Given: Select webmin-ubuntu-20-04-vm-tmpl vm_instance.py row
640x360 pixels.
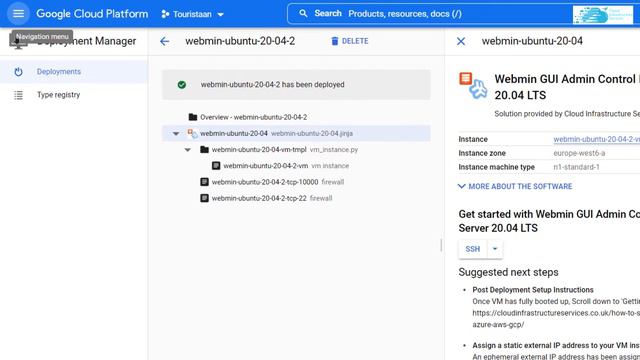Looking at the screenshot, I should pyautogui.click(x=296, y=150).
